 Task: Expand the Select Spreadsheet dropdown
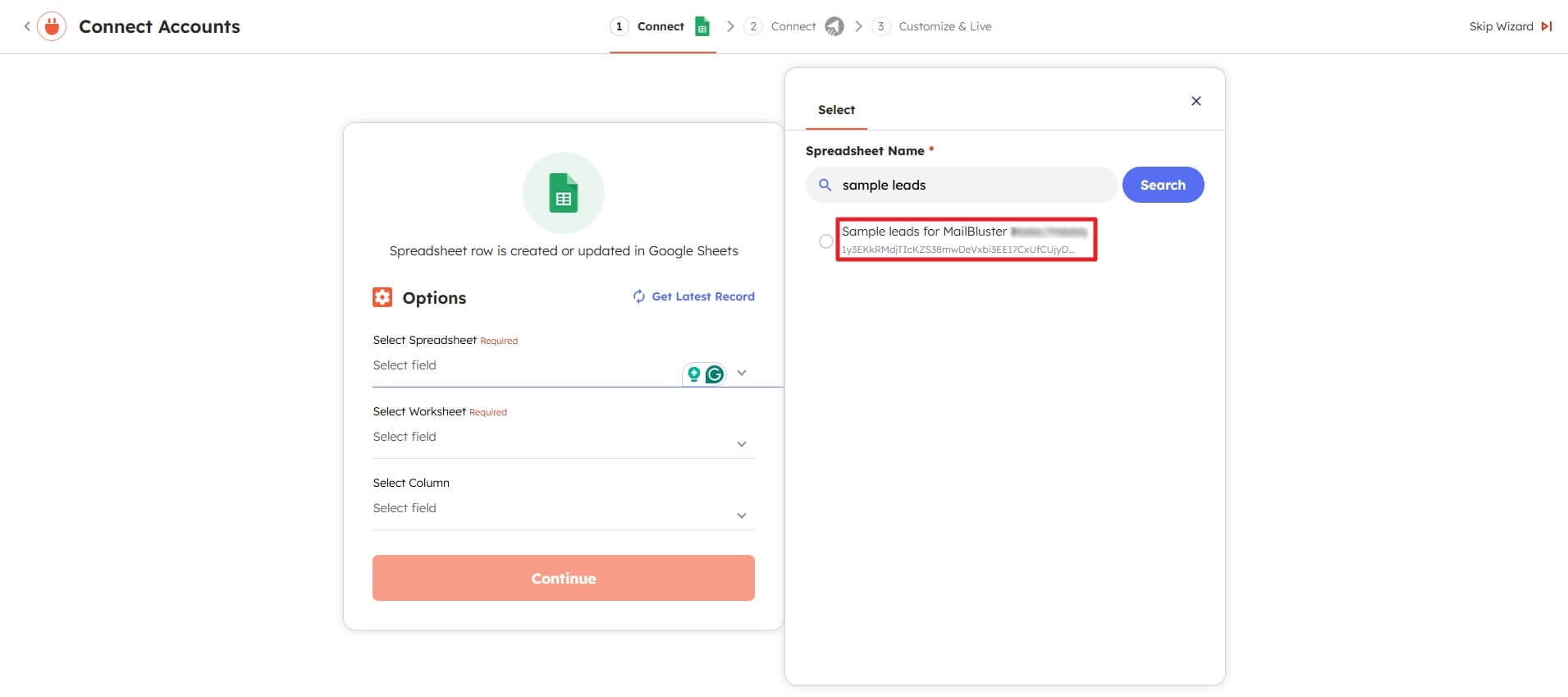tap(741, 373)
